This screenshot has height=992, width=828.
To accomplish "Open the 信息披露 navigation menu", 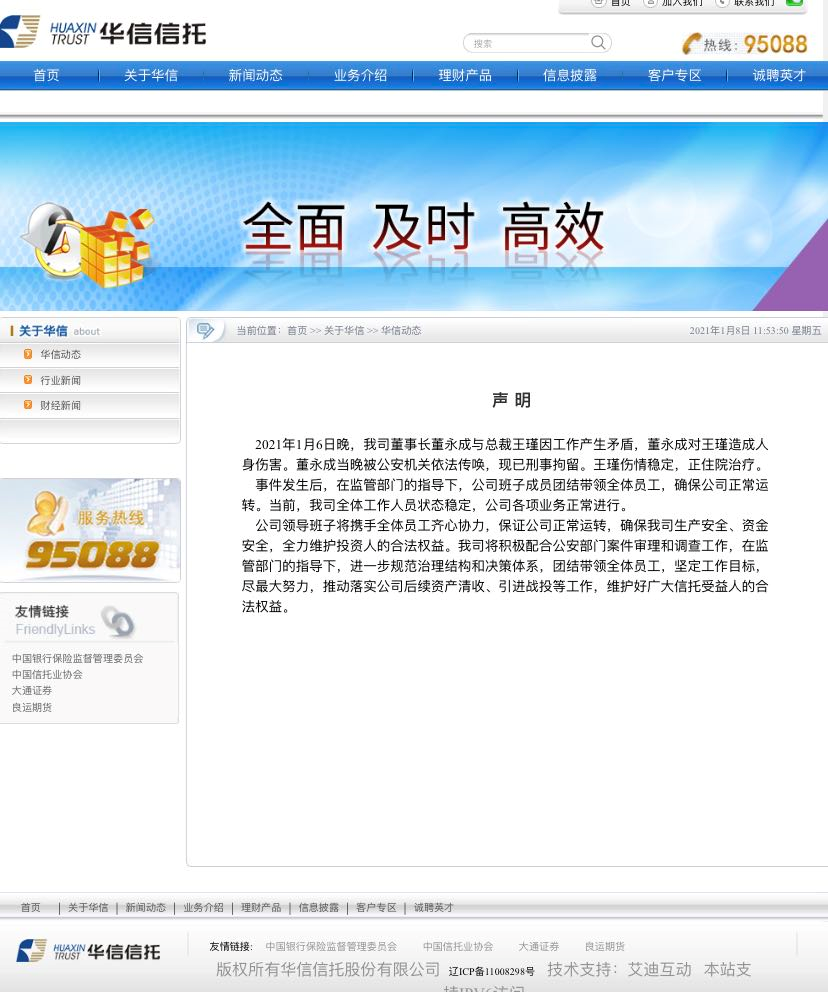I will pos(569,75).
